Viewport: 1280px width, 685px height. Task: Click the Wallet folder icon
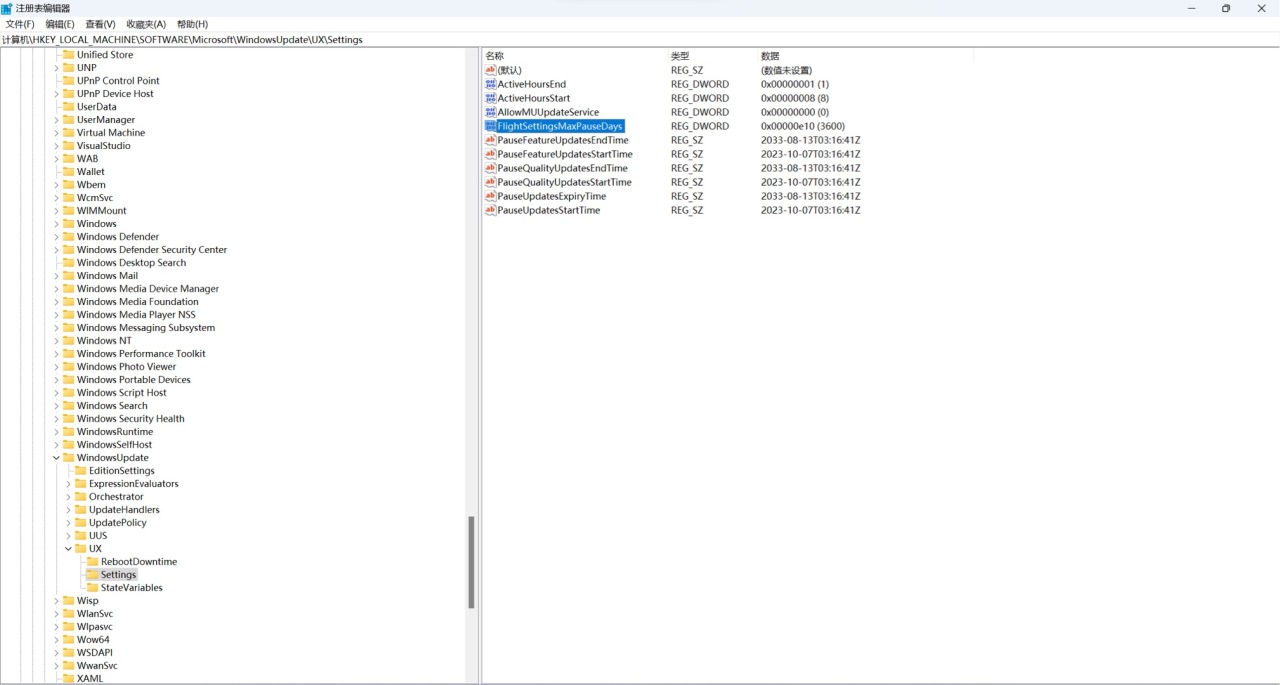tap(68, 172)
